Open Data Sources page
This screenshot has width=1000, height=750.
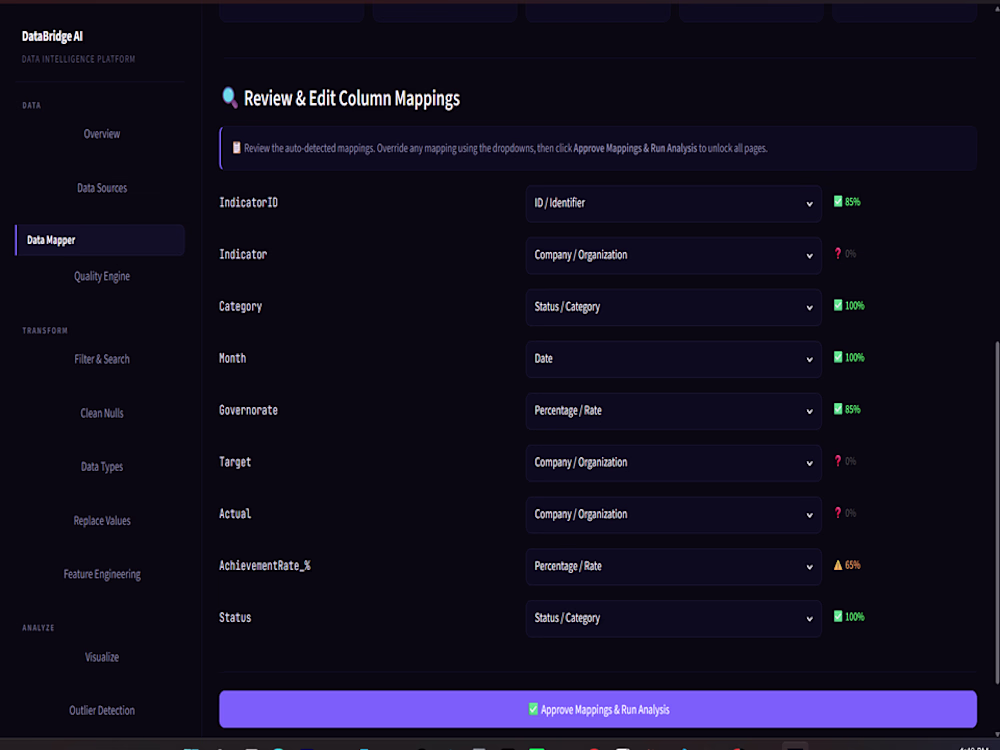click(102, 188)
